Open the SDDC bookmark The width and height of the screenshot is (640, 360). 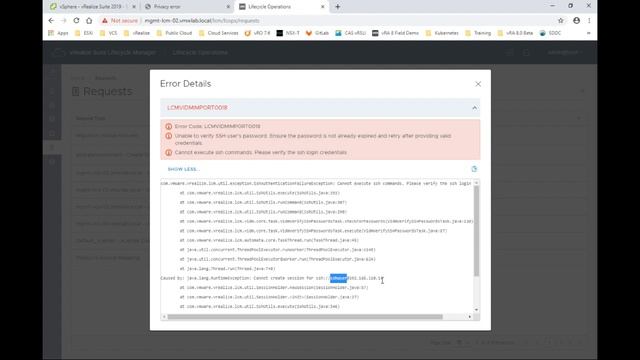click(x=550, y=33)
